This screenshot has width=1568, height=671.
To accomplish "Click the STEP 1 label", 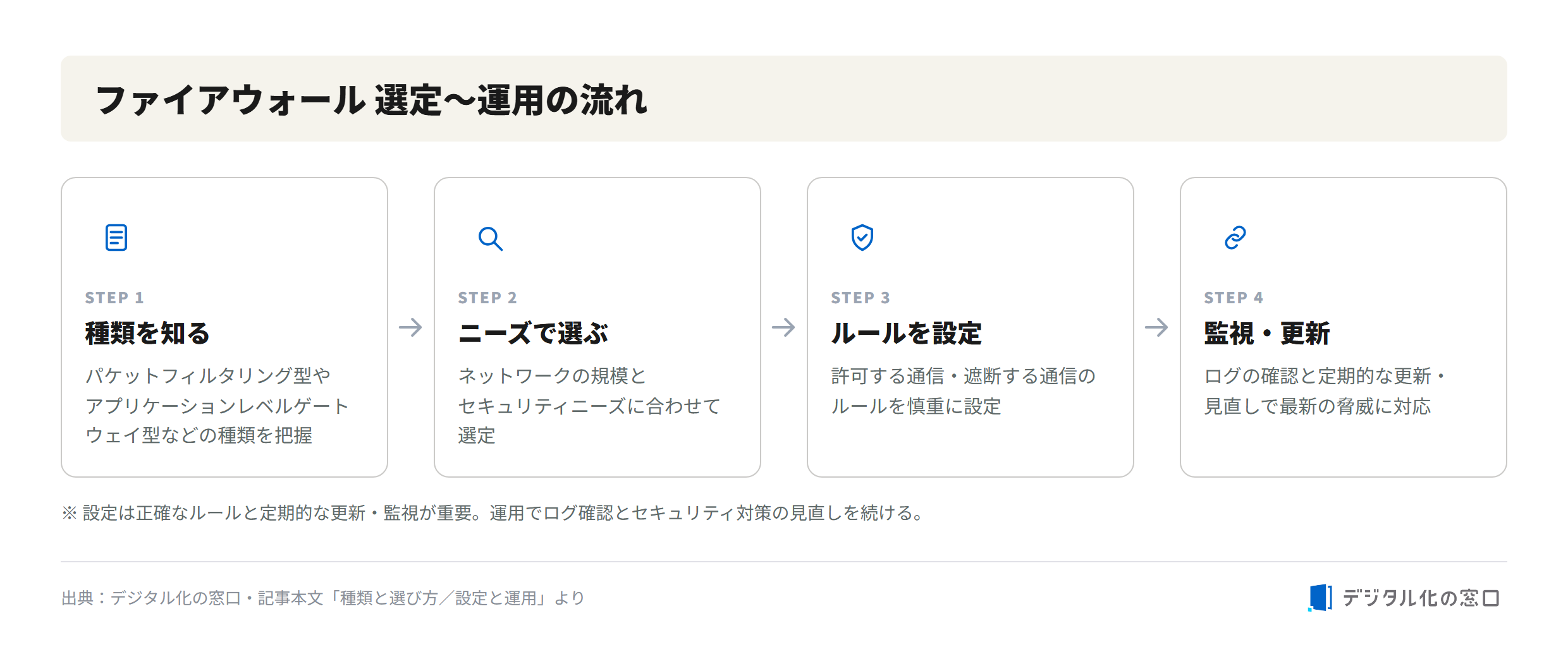I will coord(114,298).
